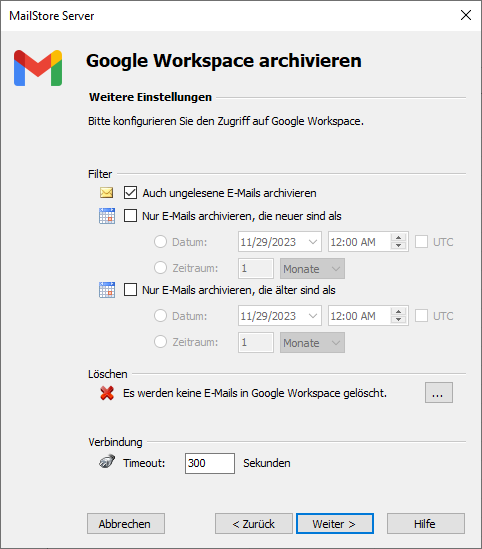Go back with the '< Zurück' button

[x=254, y=524]
